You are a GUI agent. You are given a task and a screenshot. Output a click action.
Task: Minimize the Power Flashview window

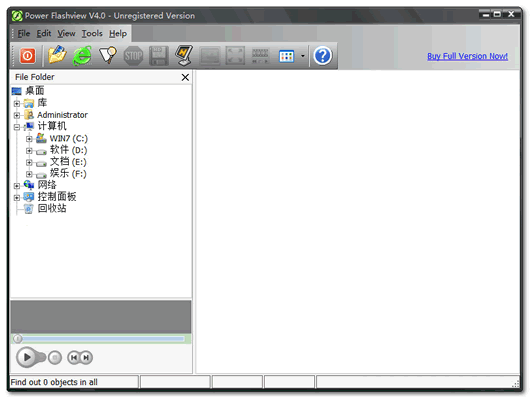[486, 15]
